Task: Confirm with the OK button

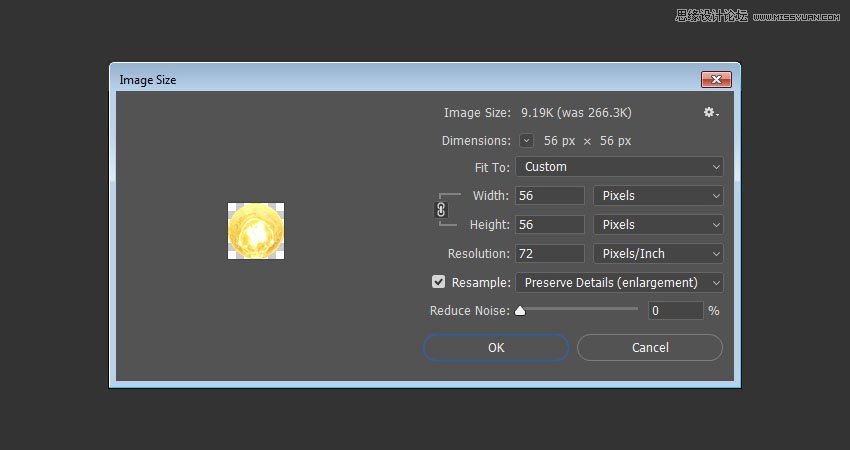Action: (496, 348)
